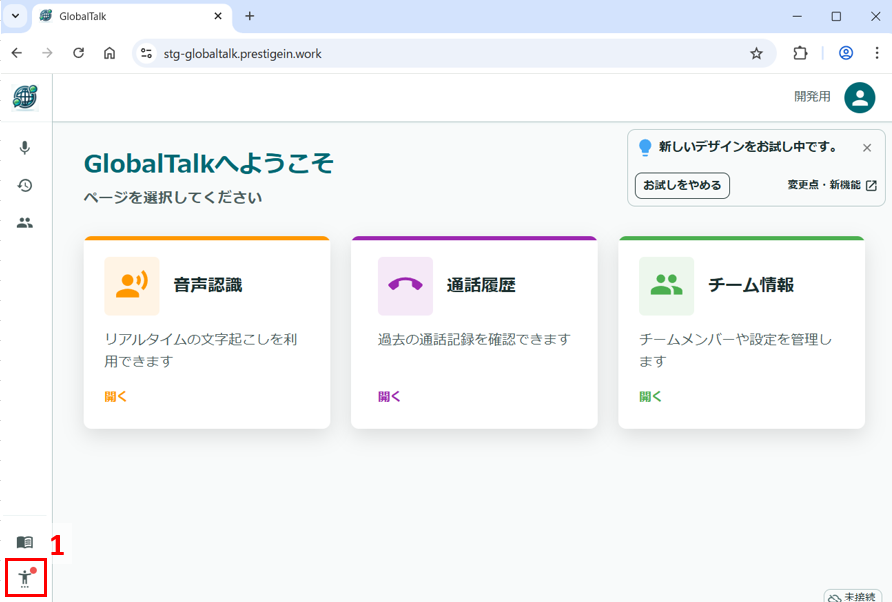
Task: Click the green チーム情報 people icon
Action: [x=666, y=286]
